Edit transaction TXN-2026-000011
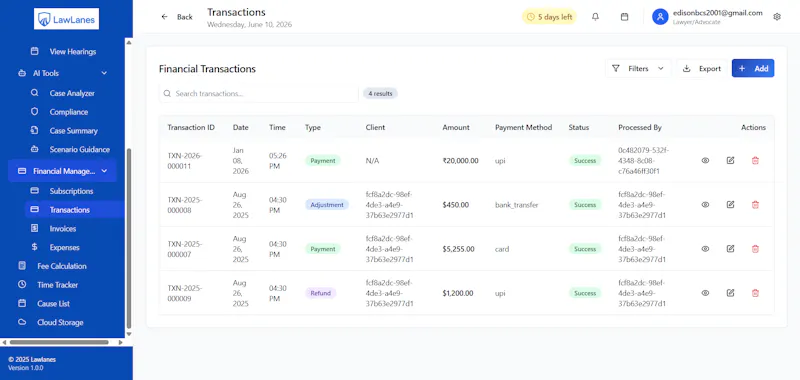Screen dimensions: 800x380 730,161
